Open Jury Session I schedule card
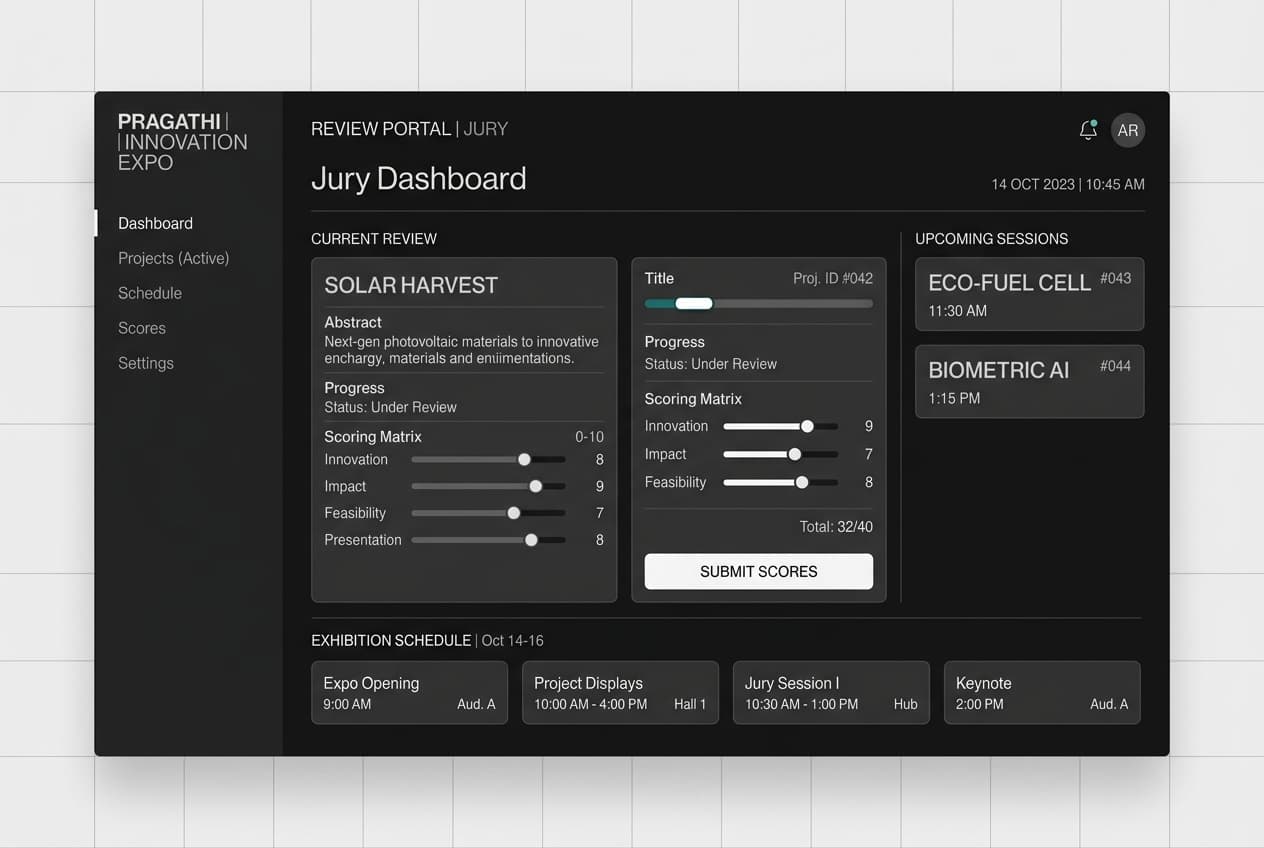Screen dimensions: 1264x848 831,692
